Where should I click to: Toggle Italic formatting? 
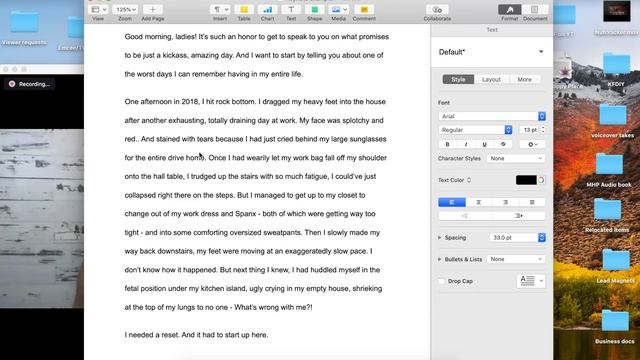(466, 144)
